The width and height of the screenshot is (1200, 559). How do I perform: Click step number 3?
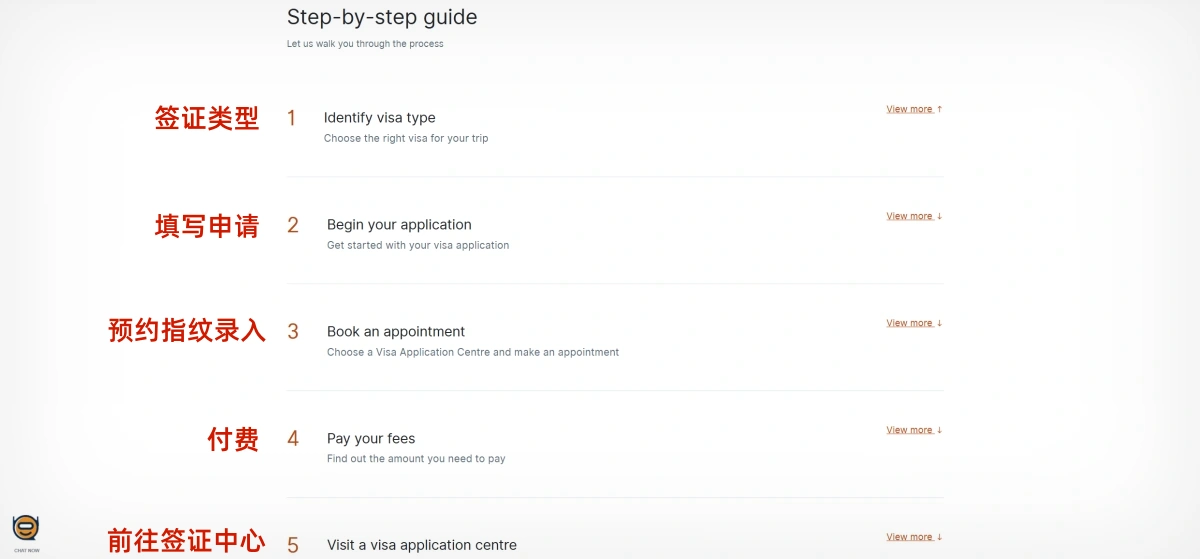(293, 332)
